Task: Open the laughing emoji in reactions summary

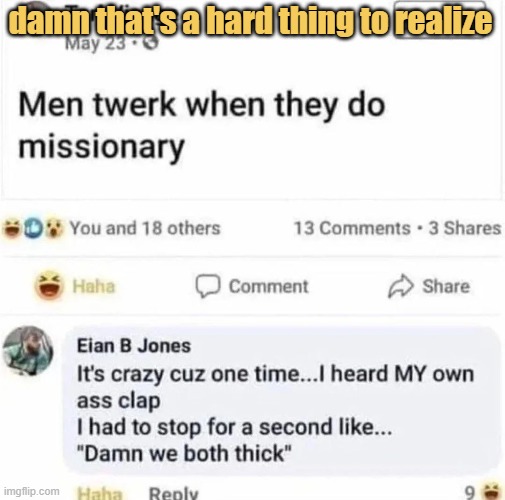Action: pos(12,229)
